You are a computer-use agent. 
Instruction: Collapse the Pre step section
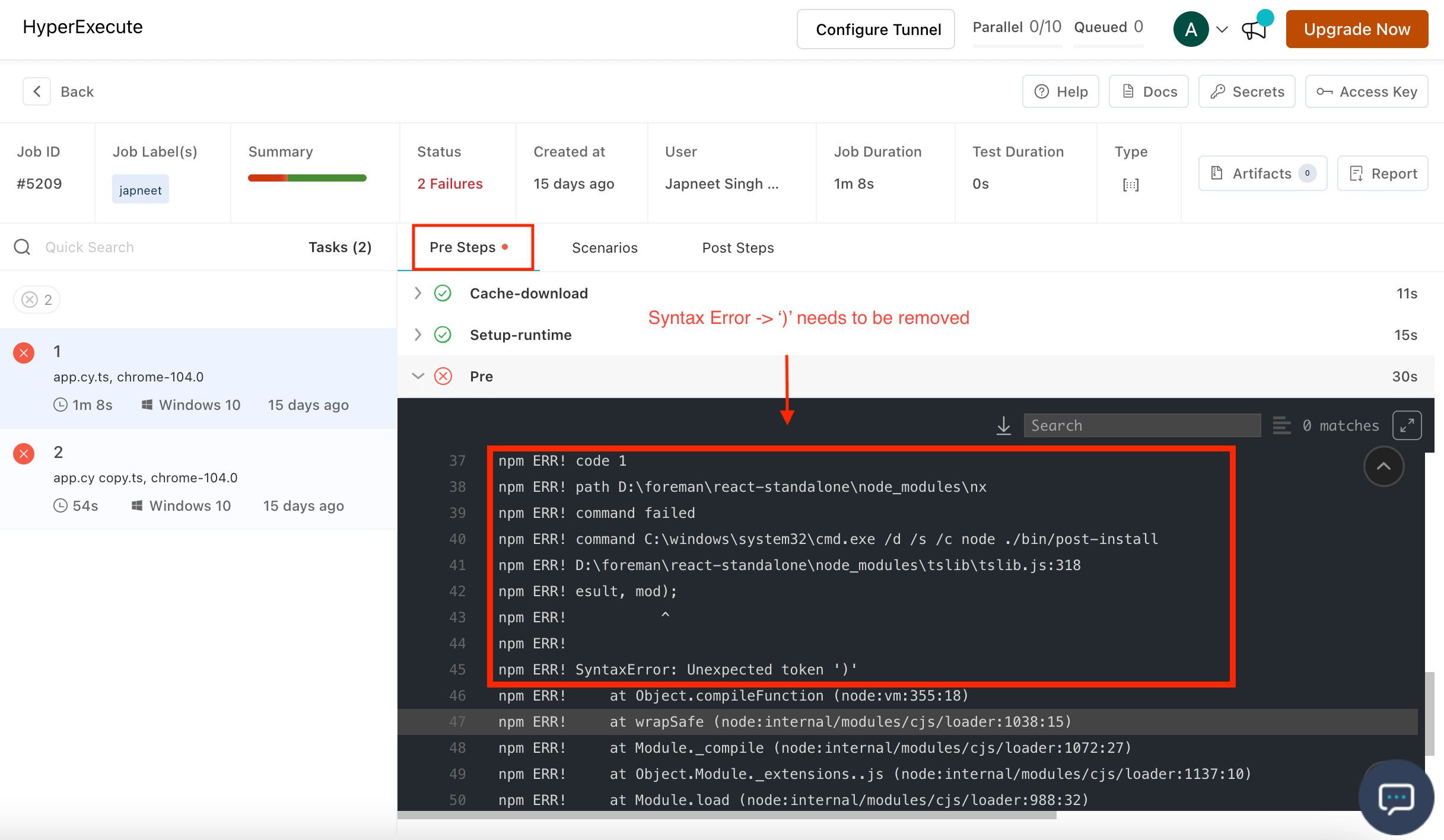[x=418, y=376]
